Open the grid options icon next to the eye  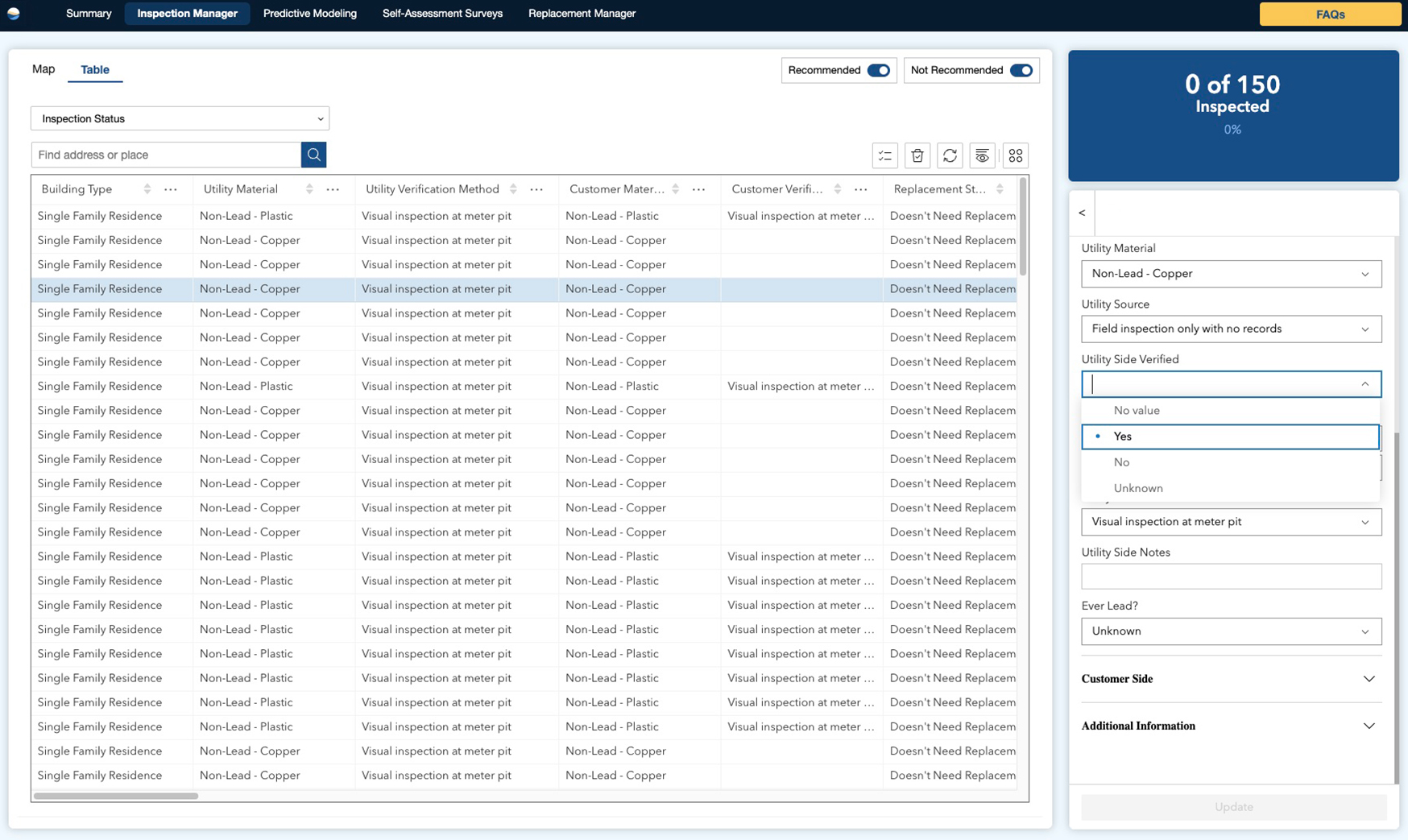pos(1016,155)
